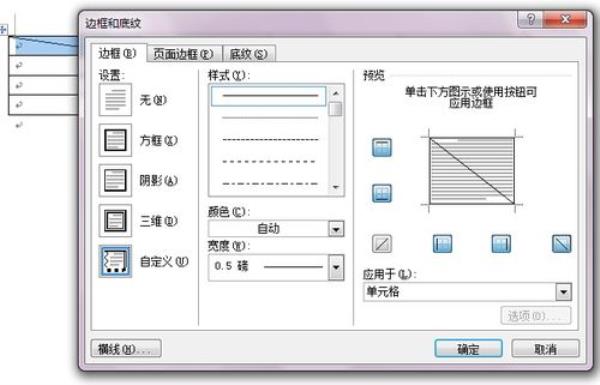
Task: Switch to the 页面边框 tab
Action: tap(184, 54)
